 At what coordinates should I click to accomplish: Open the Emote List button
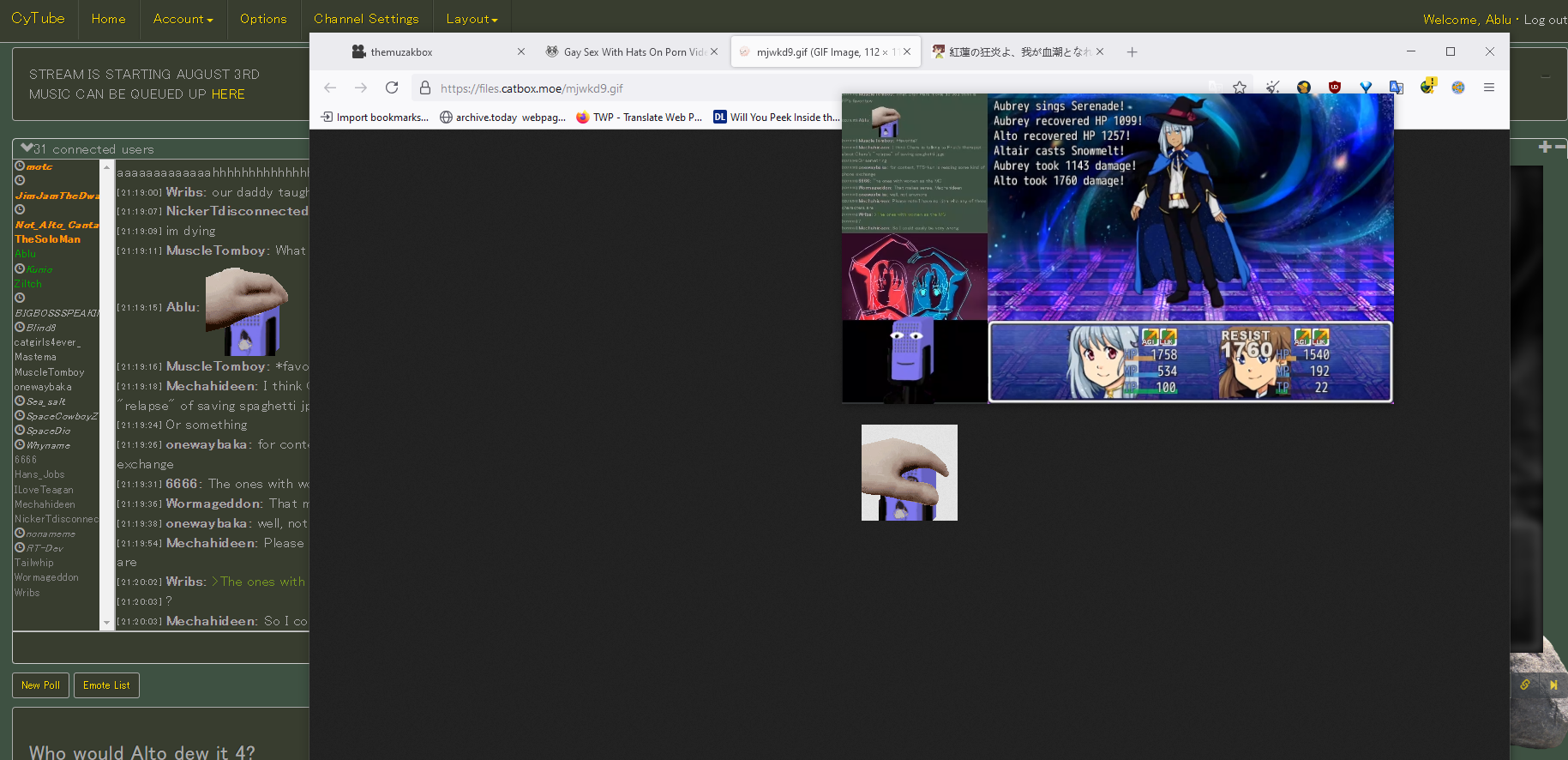coord(106,685)
